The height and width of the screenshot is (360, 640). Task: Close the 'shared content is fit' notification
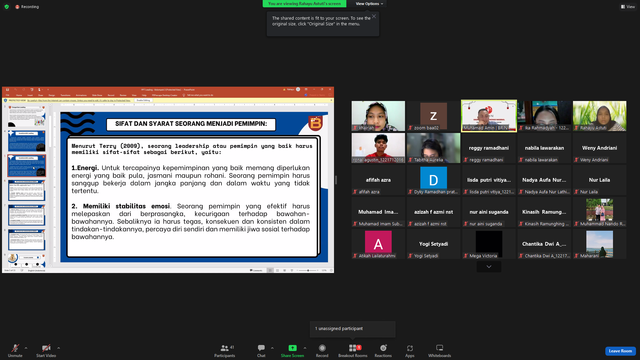point(374,16)
